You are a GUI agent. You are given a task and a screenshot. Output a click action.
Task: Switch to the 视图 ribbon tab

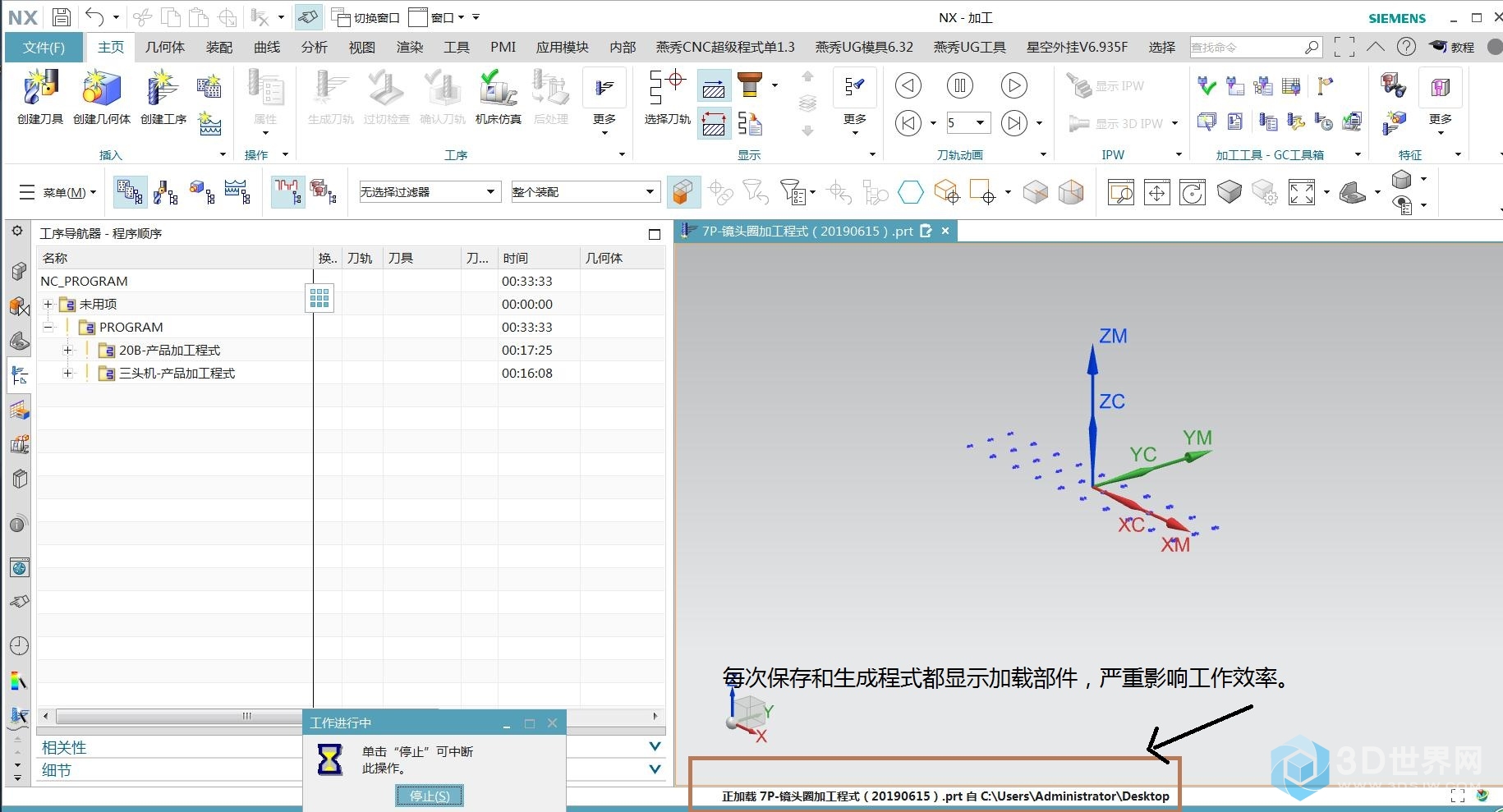(362, 47)
